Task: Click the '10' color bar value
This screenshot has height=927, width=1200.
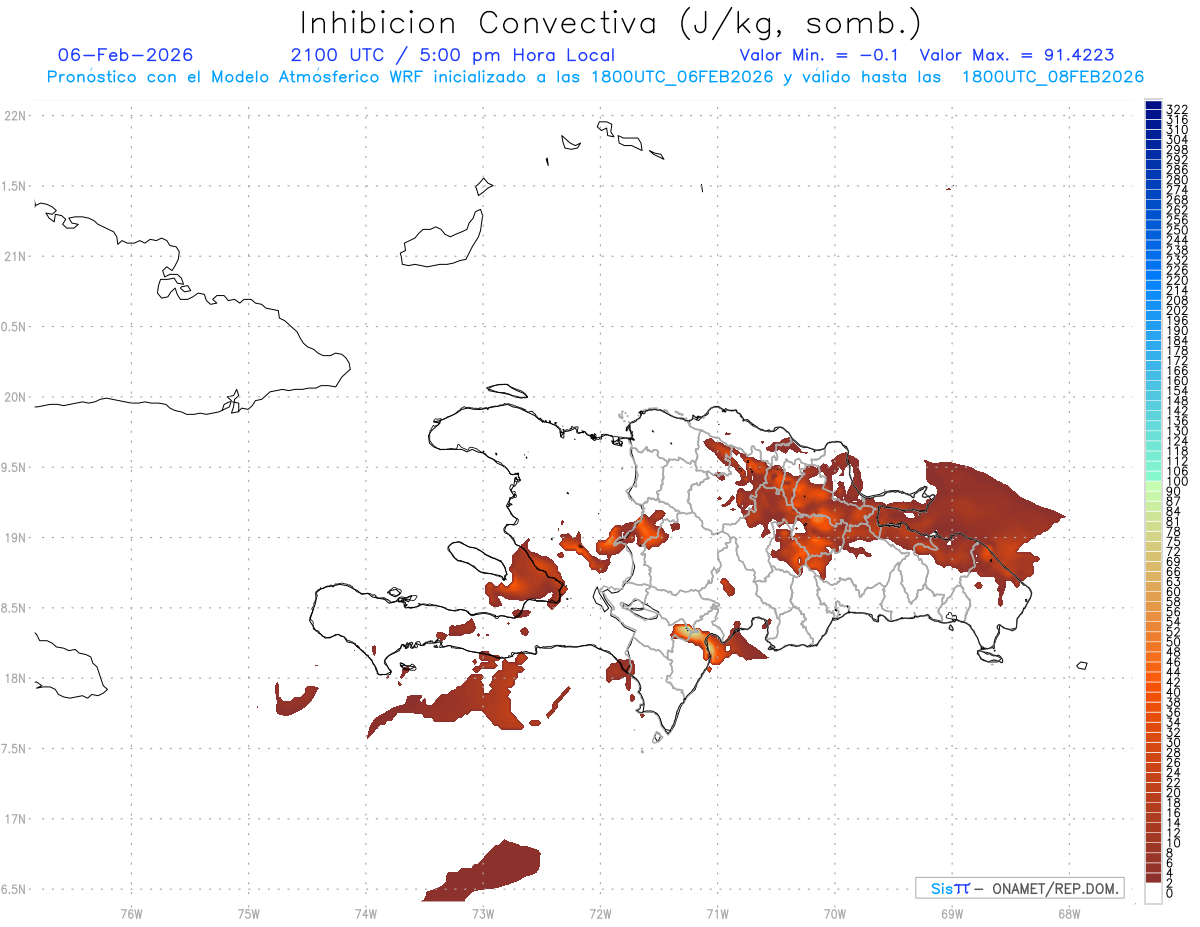Action: pos(1173,843)
